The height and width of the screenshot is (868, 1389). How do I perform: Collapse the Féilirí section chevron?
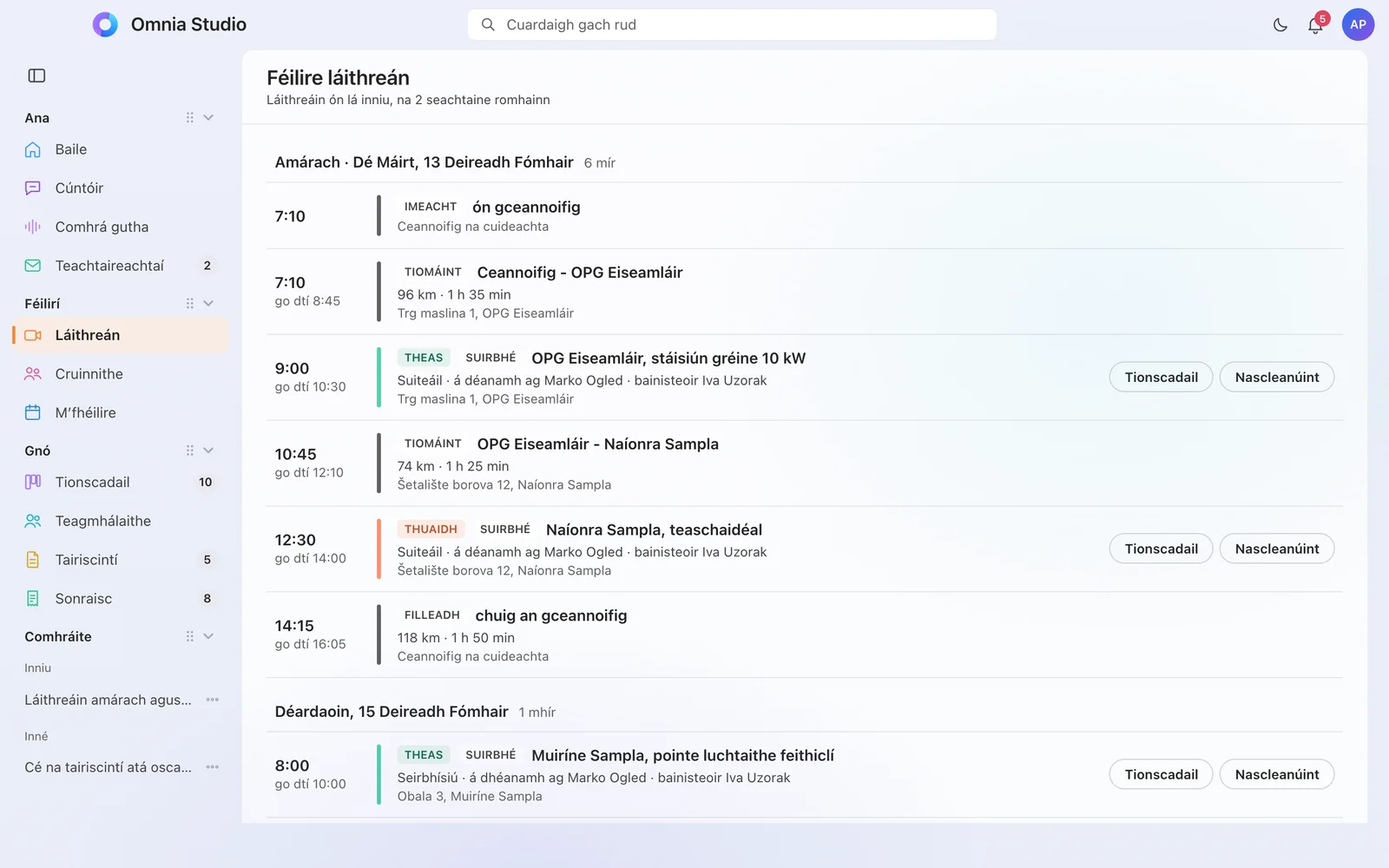[208, 303]
